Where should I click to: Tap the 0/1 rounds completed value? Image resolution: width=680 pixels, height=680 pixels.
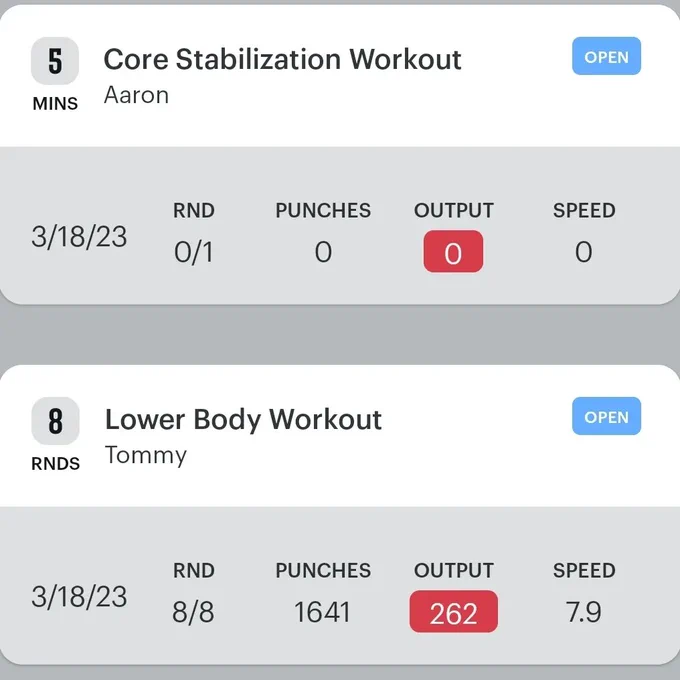coord(193,252)
